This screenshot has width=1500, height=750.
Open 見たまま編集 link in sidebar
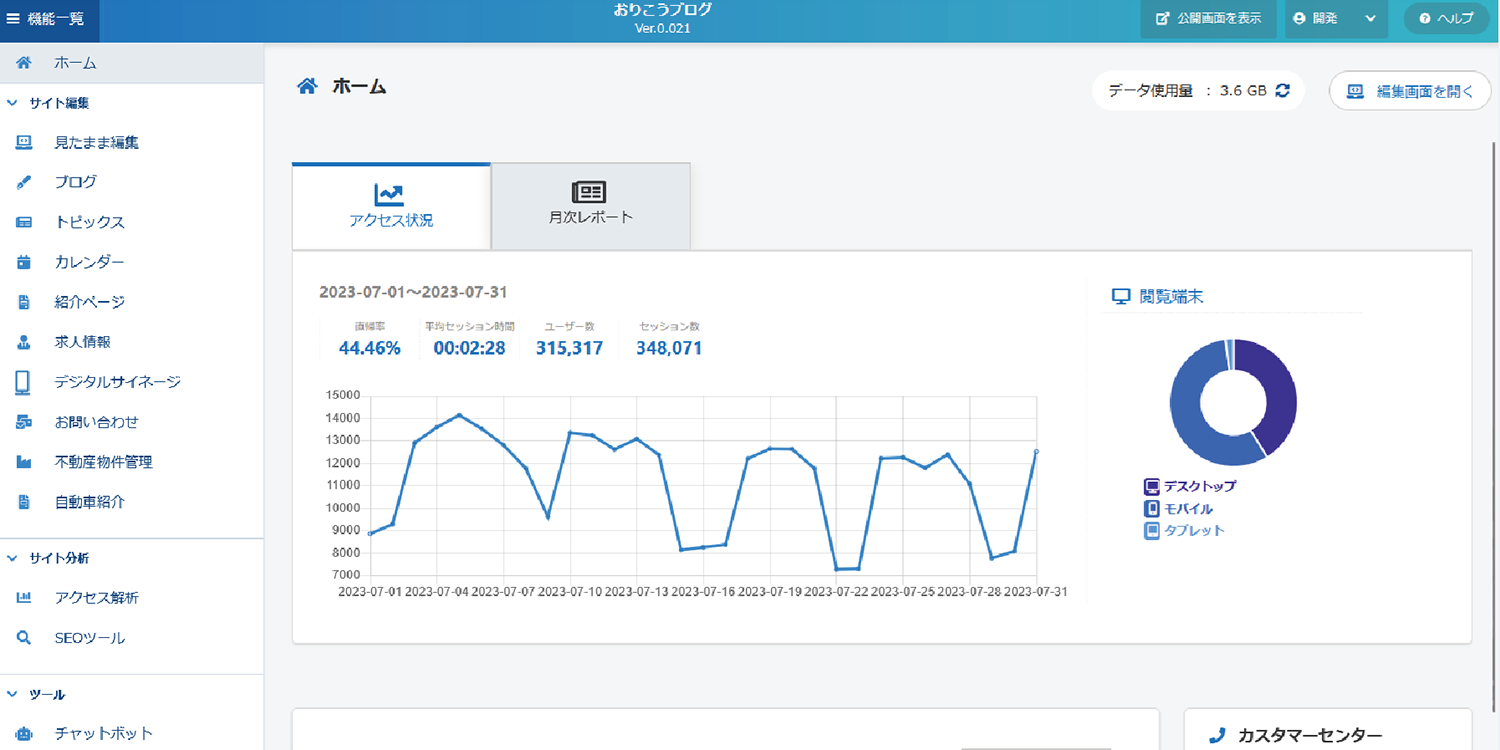coord(96,142)
